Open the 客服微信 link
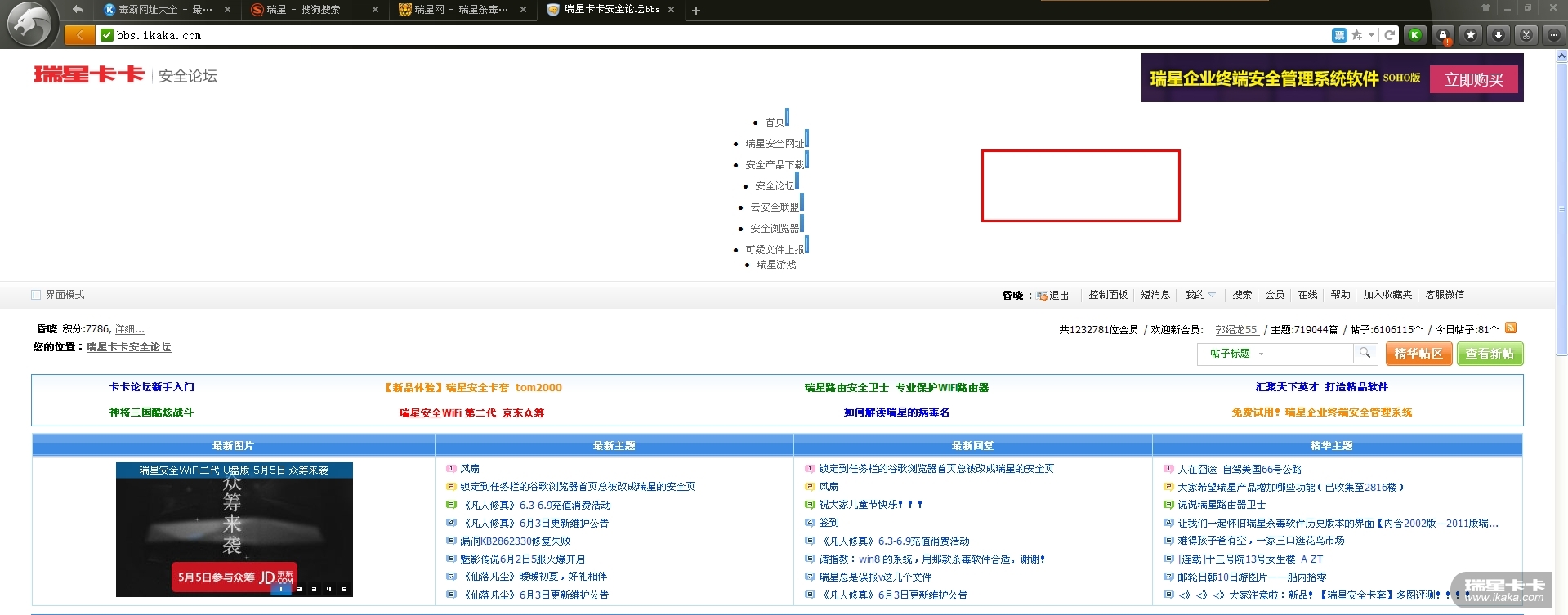This screenshot has height=615, width=1568. click(x=1445, y=295)
